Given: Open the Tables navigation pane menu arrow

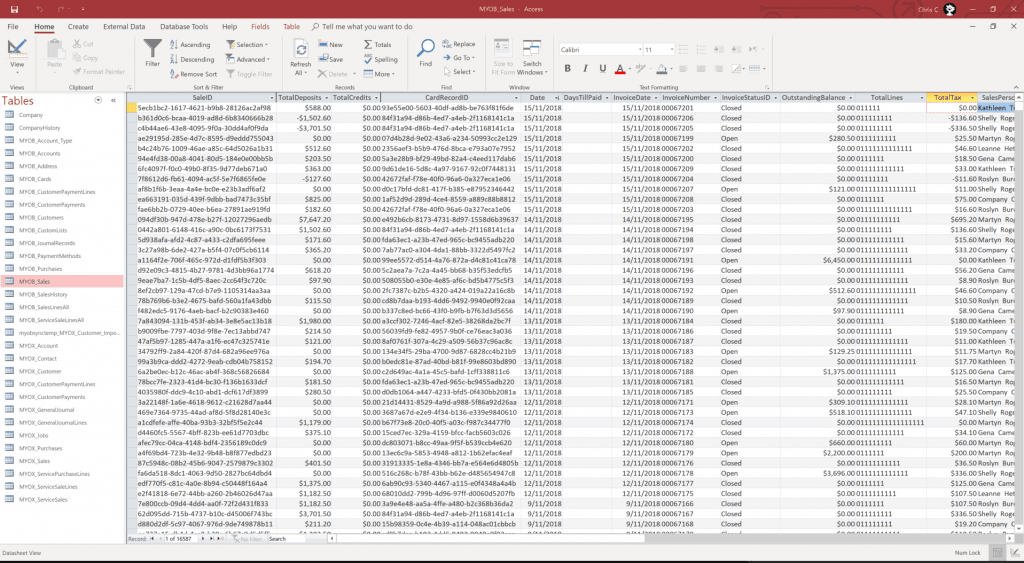Looking at the screenshot, I should 98,101.
